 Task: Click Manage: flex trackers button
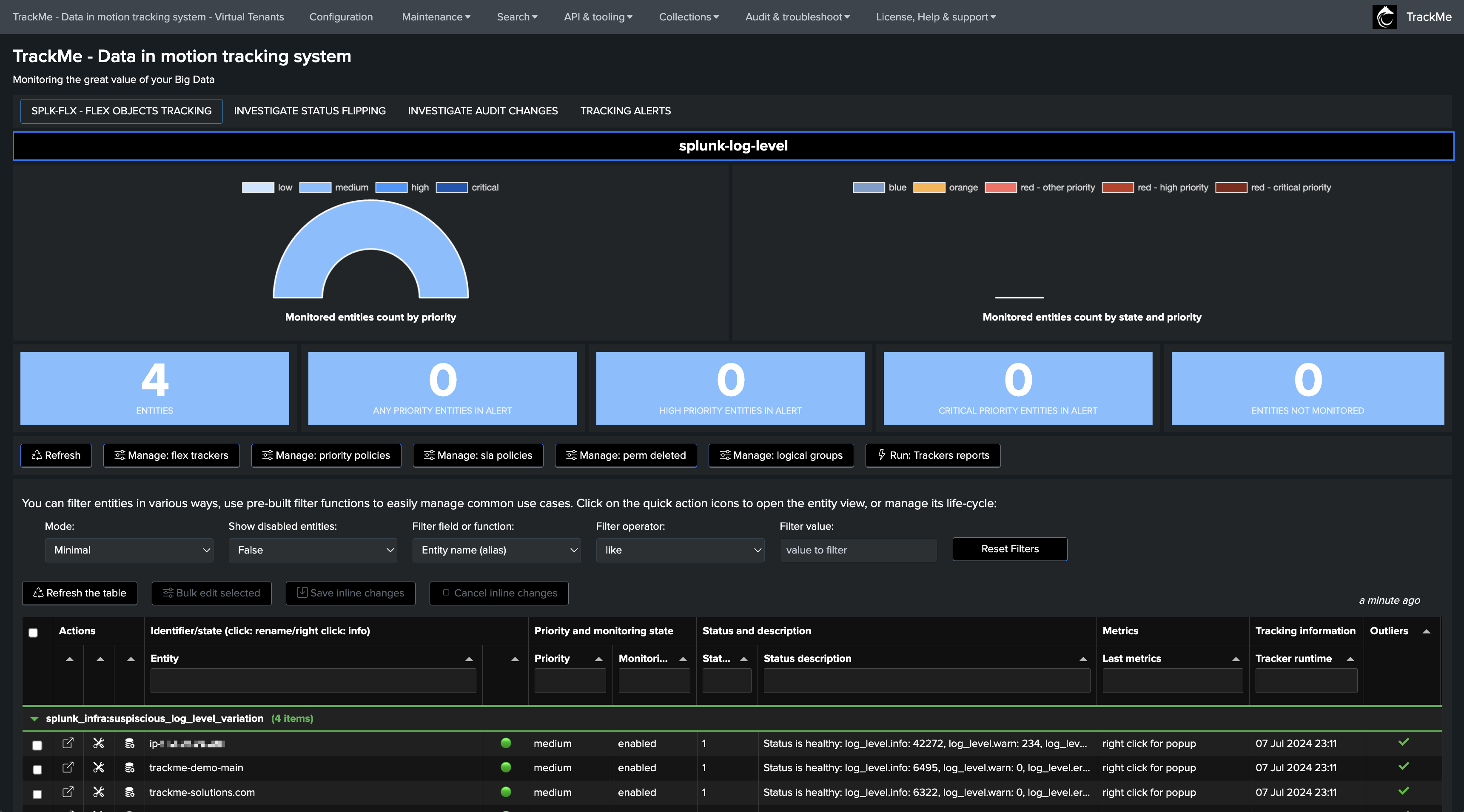(171, 455)
